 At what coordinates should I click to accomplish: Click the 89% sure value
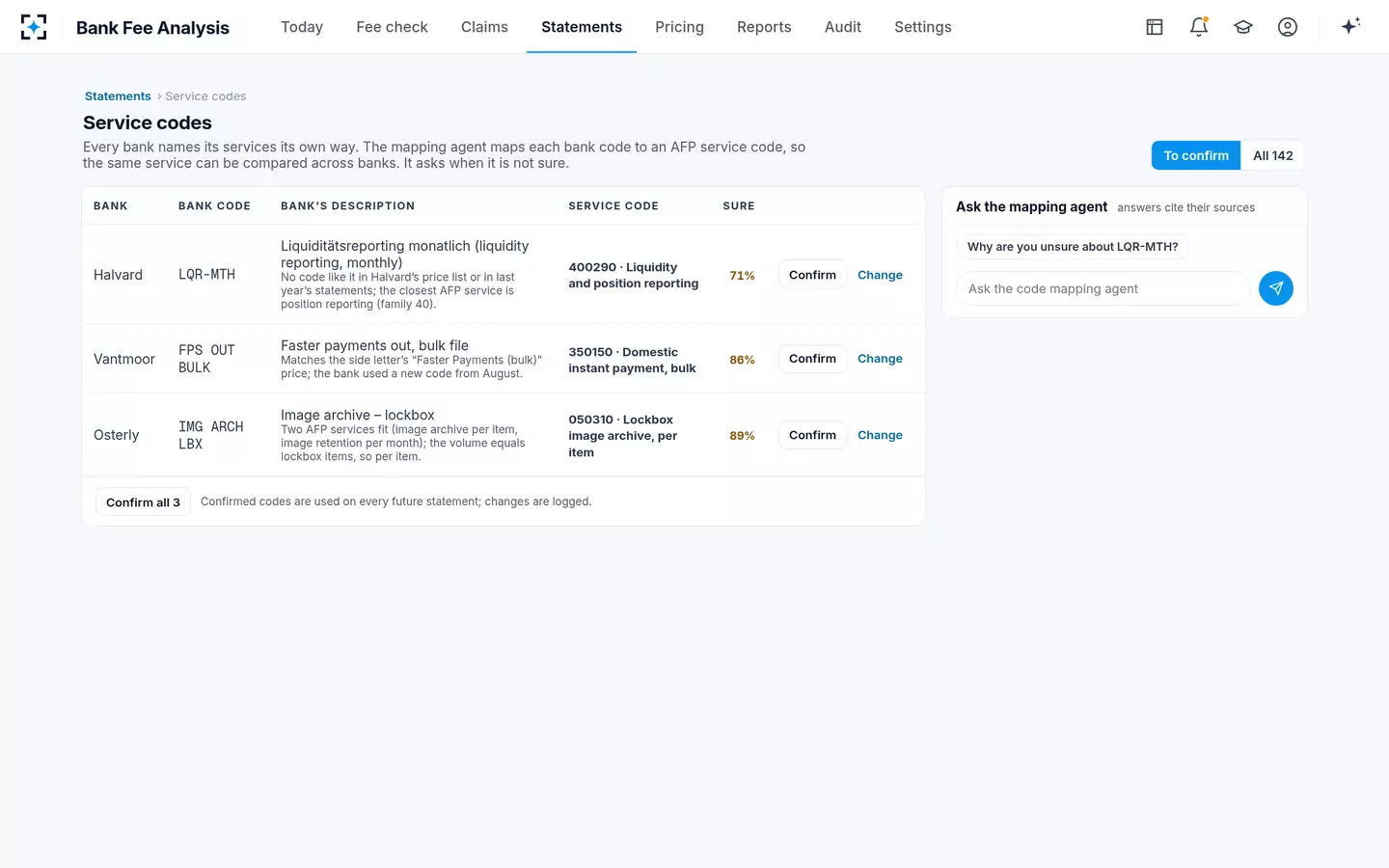pyautogui.click(x=742, y=436)
